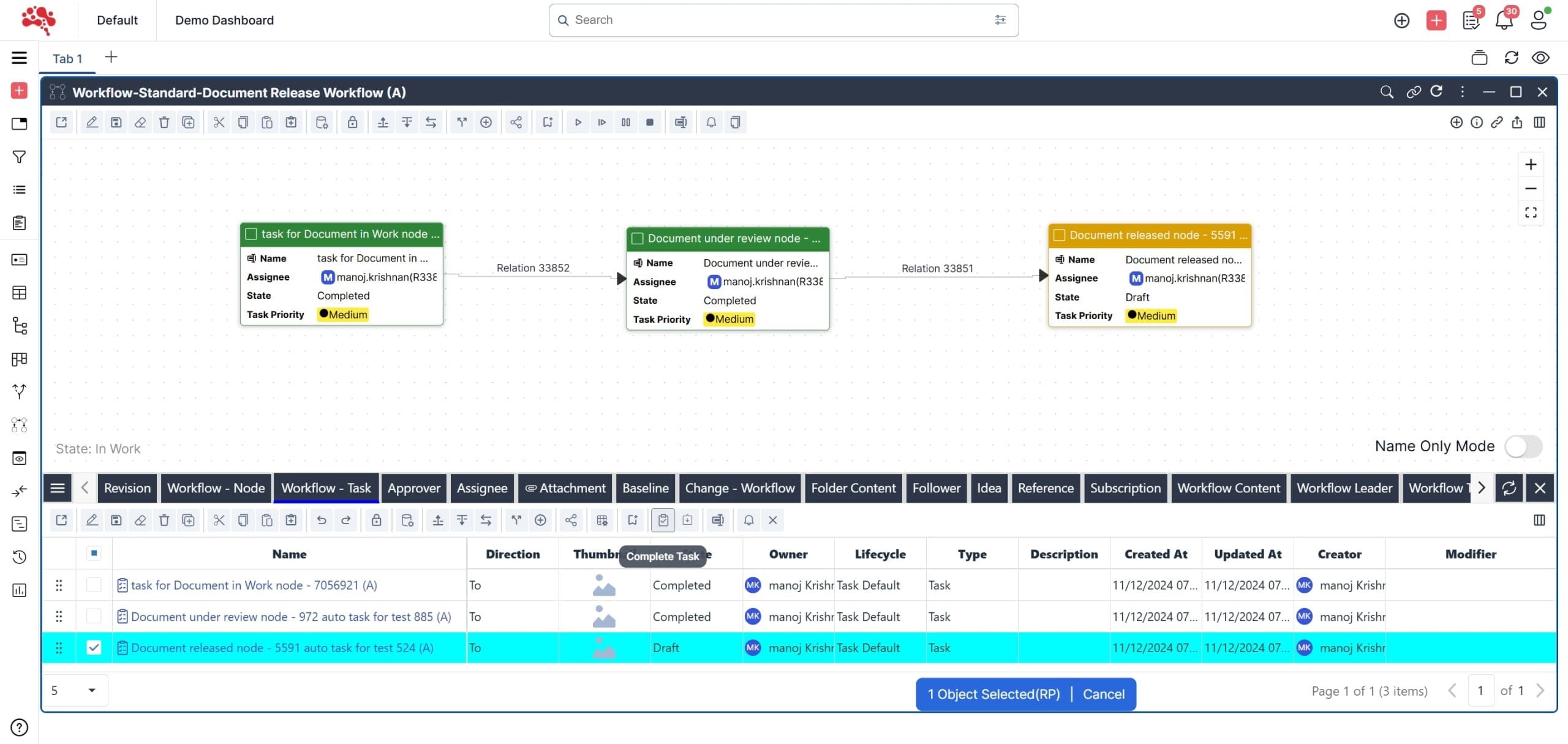The width and height of the screenshot is (1568, 744).
Task: Open notifications bell with 30 badge
Action: click(x=1503, y=21)
